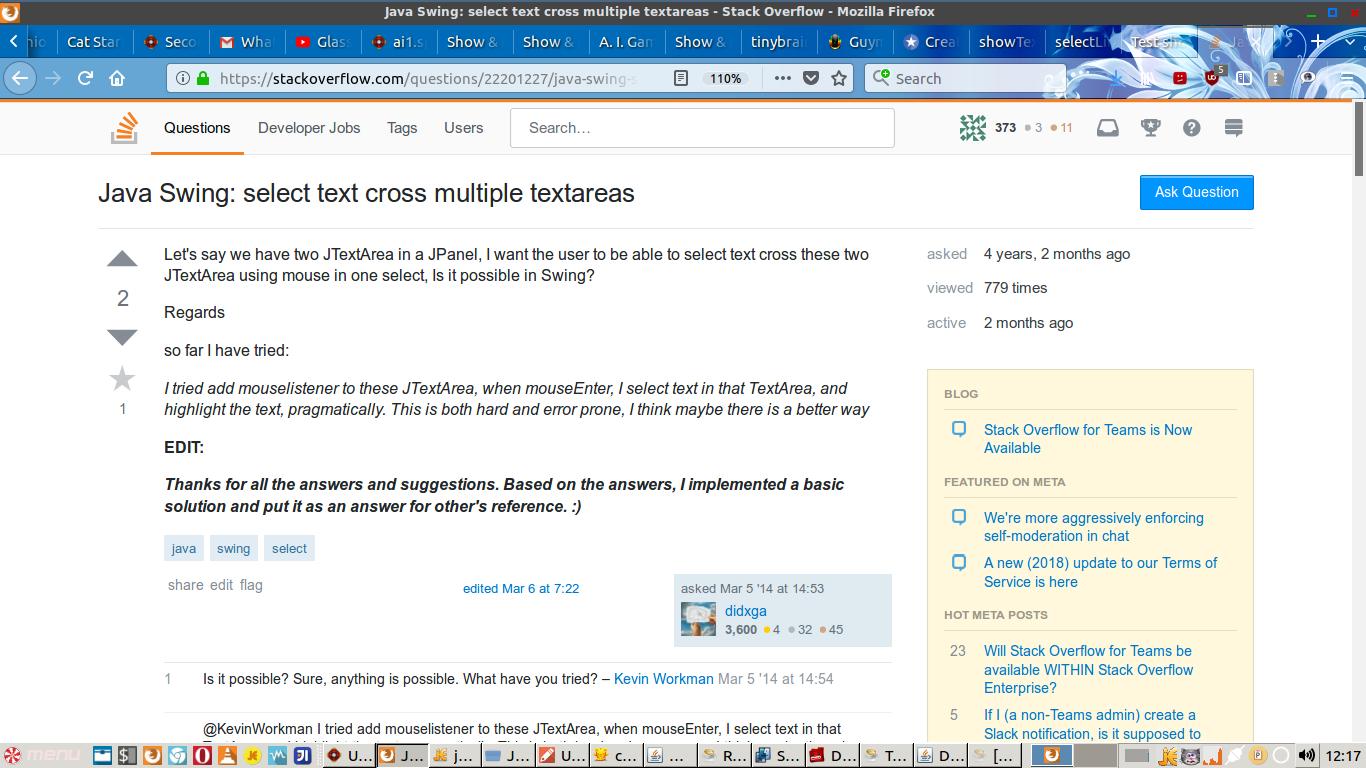This screenshot has width=1366, height=768.
Task: Open the achievements trophy icon
Action: [1150, 128]
